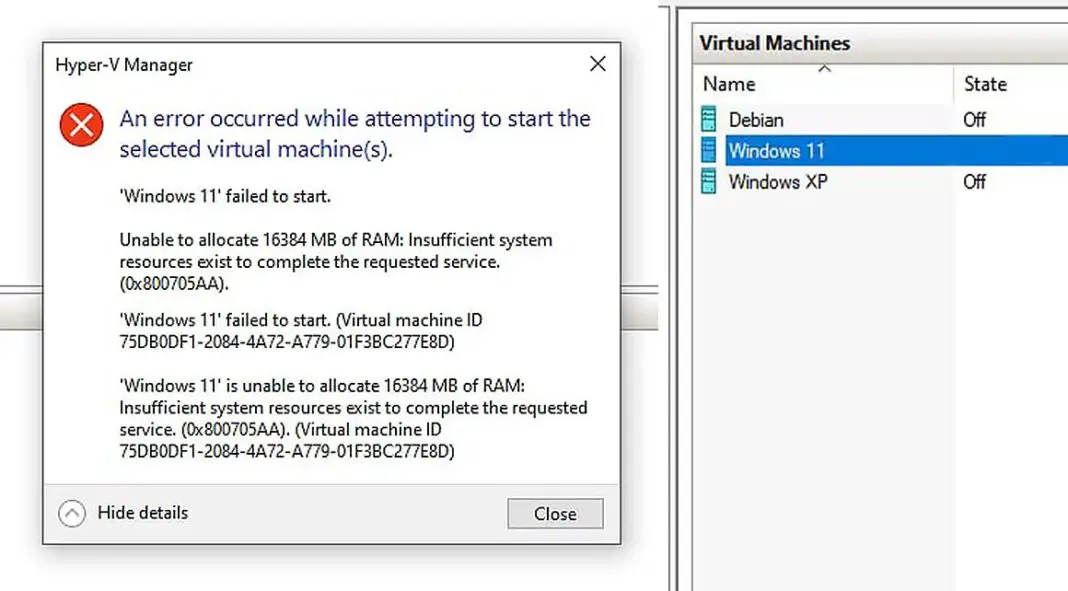Viewport: 1068px width, 591px height.
Task: Select the Debian virtual machine icon
Action: tap(708, 119)
